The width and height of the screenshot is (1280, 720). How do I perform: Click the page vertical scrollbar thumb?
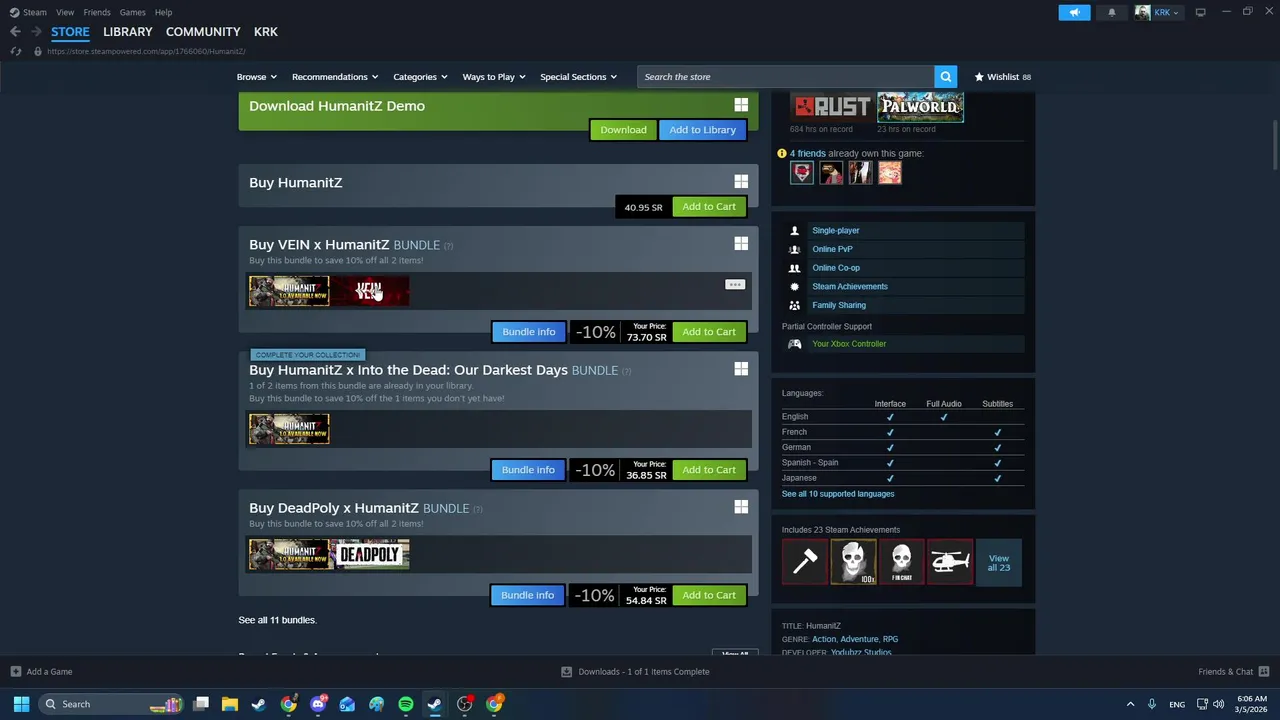[x=1274, y=145]
